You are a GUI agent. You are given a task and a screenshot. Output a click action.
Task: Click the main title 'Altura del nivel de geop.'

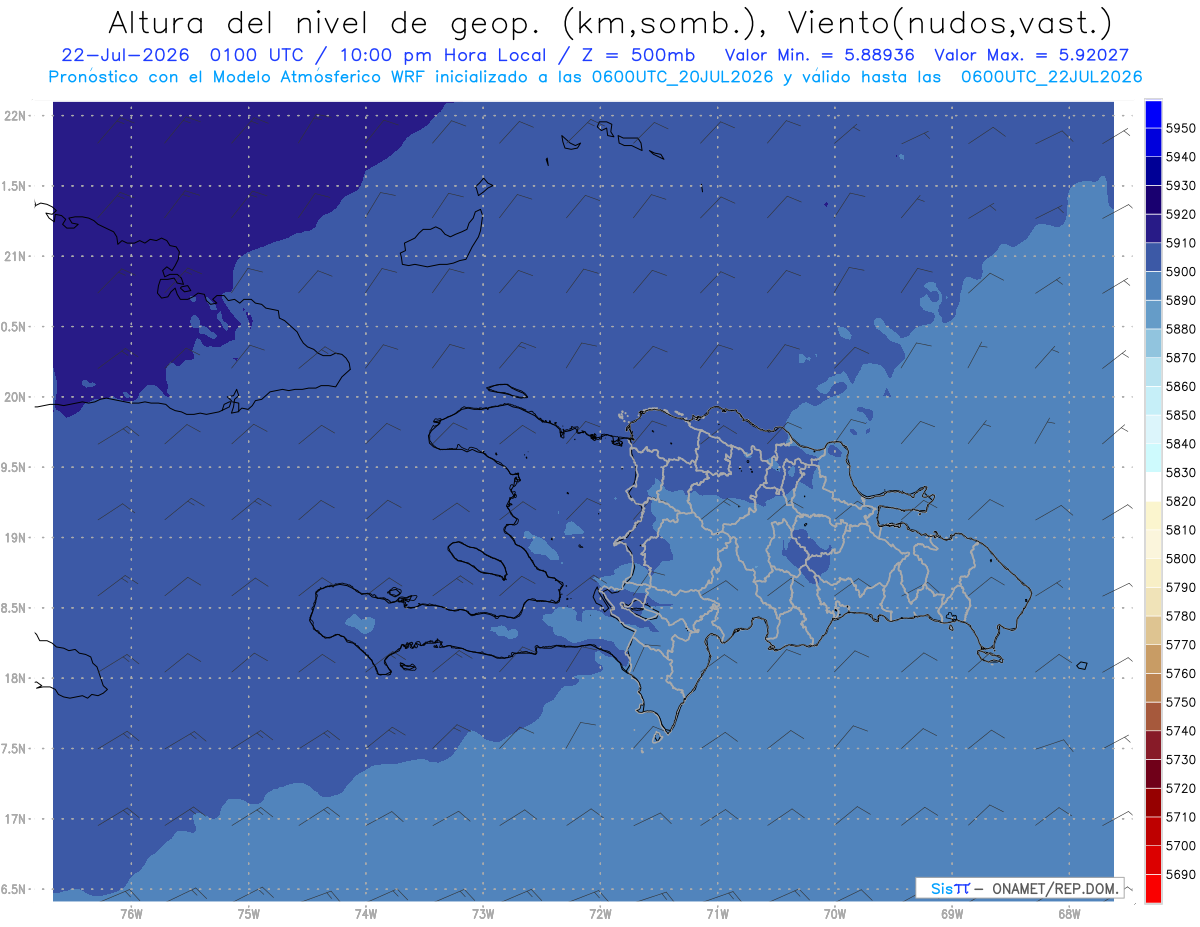point(326,22)
